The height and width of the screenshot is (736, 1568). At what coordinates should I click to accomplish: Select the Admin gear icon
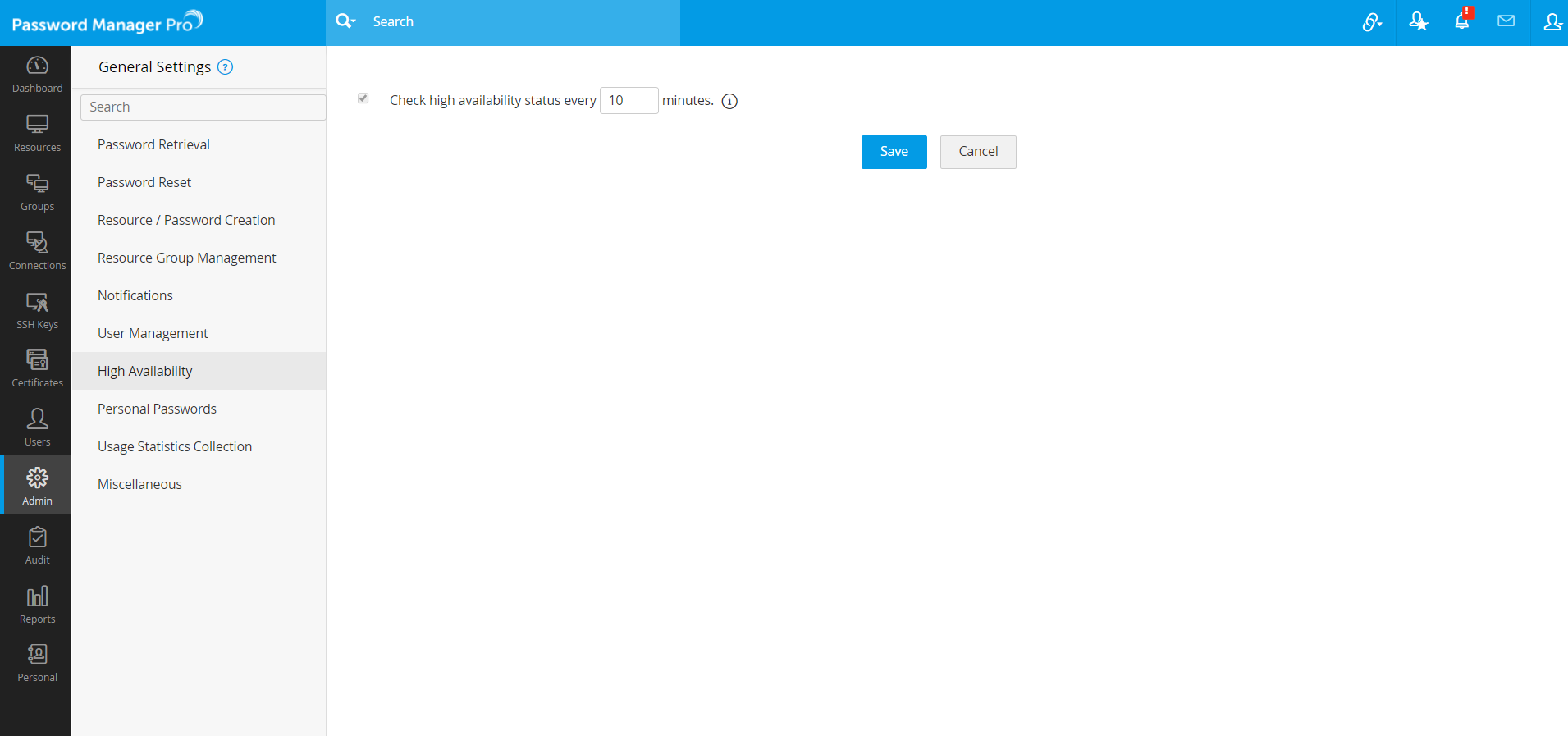37,478
